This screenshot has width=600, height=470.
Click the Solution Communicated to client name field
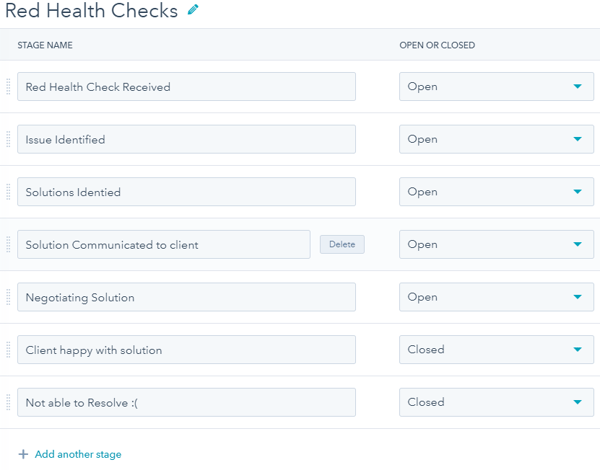click(x=164, y=245)
